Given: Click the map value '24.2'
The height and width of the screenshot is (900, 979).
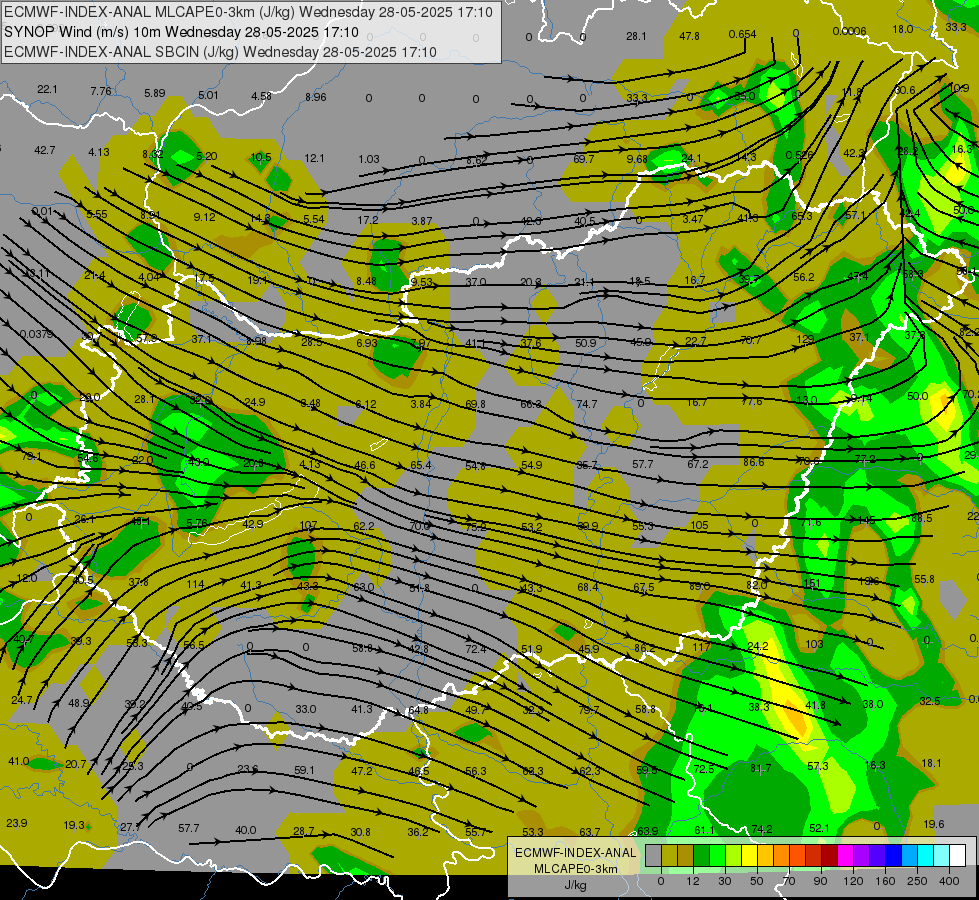Looking at the screenshot, I should (x=757, y=646).
